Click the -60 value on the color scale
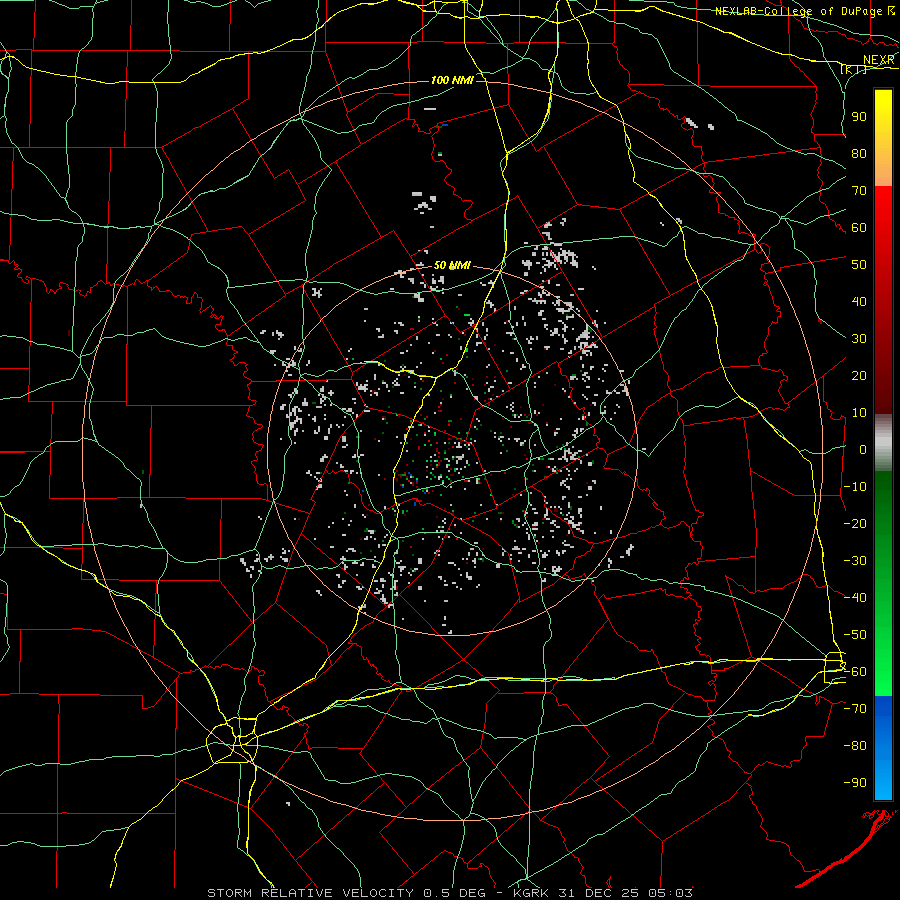 (855, 672)
